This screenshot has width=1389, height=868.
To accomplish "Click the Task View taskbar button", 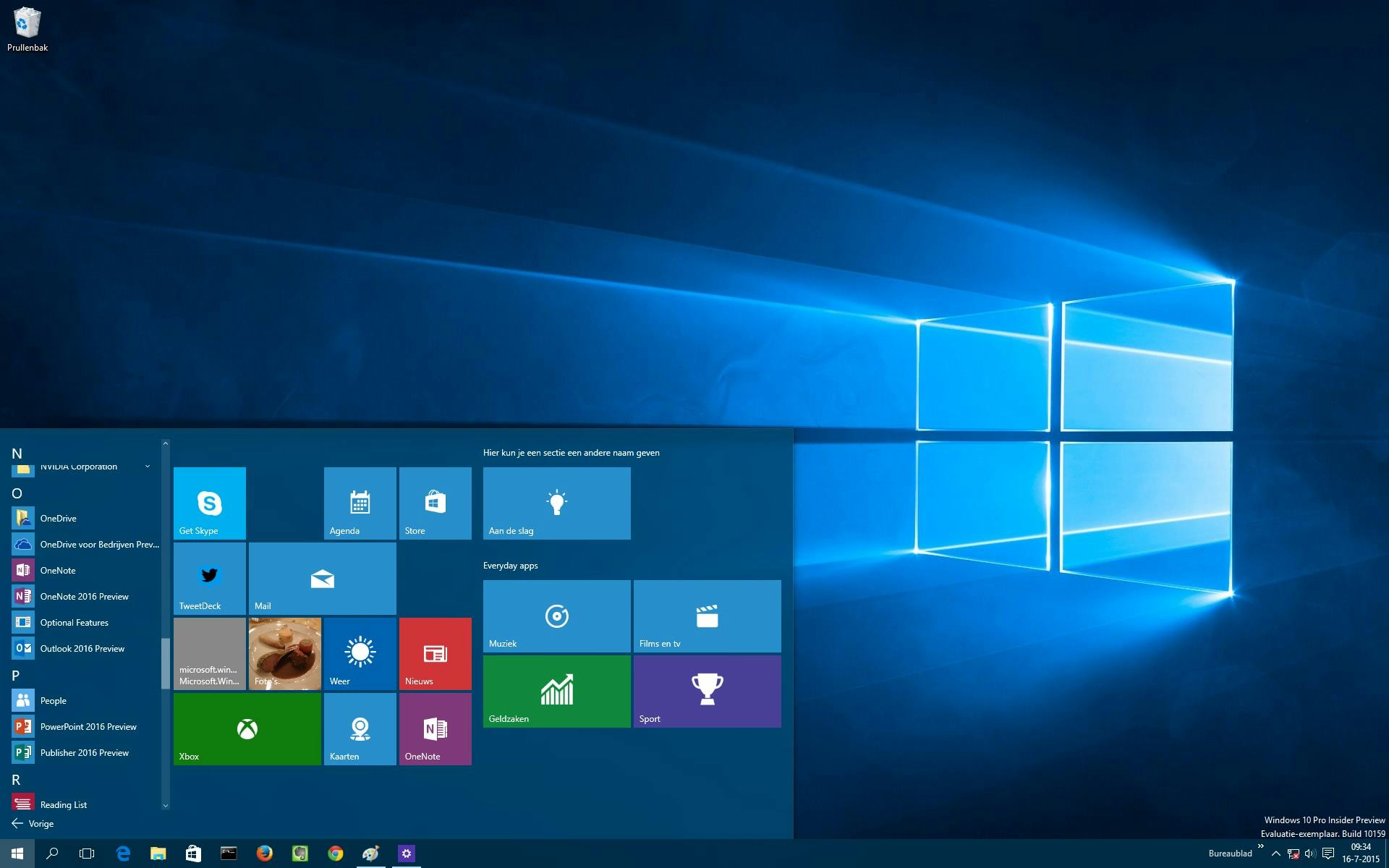I will (x=87, y=854).
